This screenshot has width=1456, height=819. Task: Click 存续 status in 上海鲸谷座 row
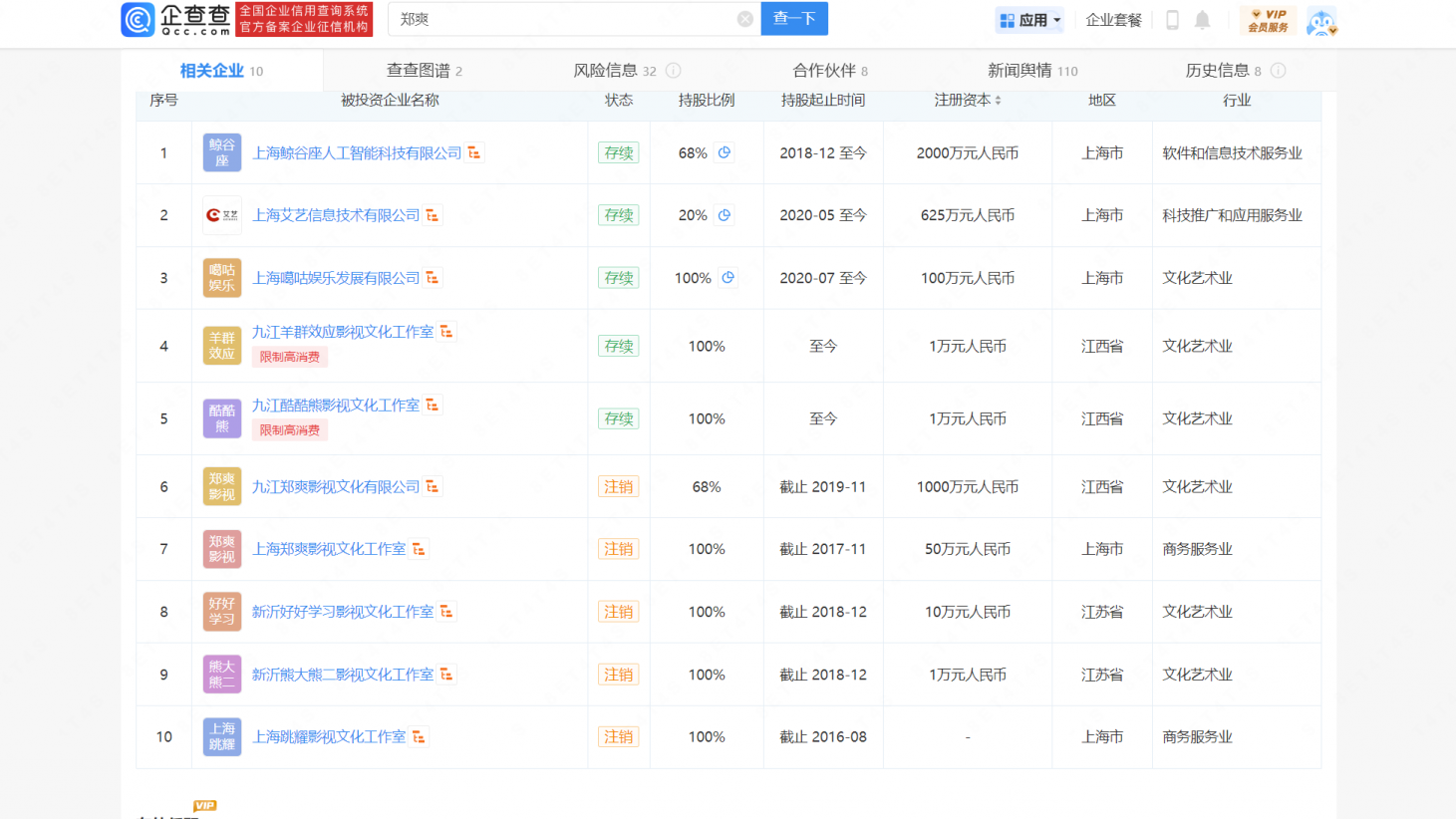619,153
